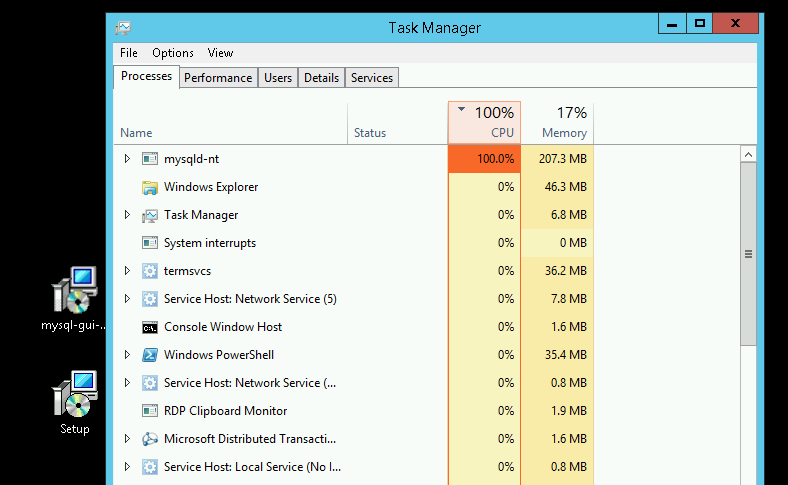Minimize the Task Manager window
The image size is (788, 485).
click(x=672, y=24)
